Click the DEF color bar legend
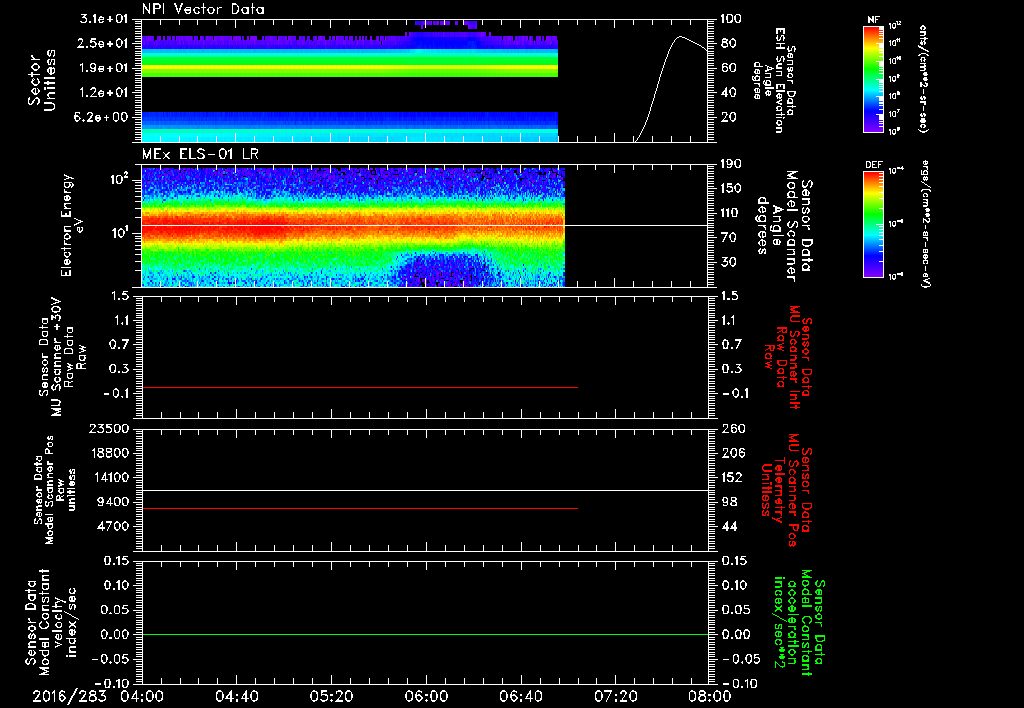1024x708 pixels. point(874,224)
